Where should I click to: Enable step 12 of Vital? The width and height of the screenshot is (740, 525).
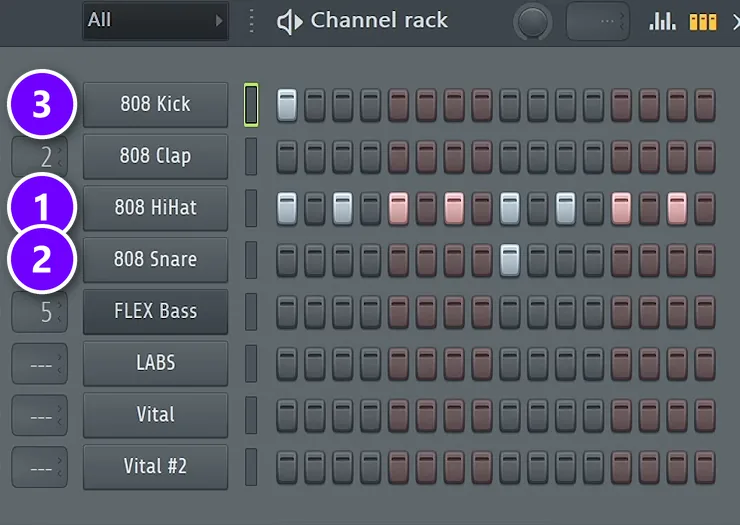click(593, 415)
